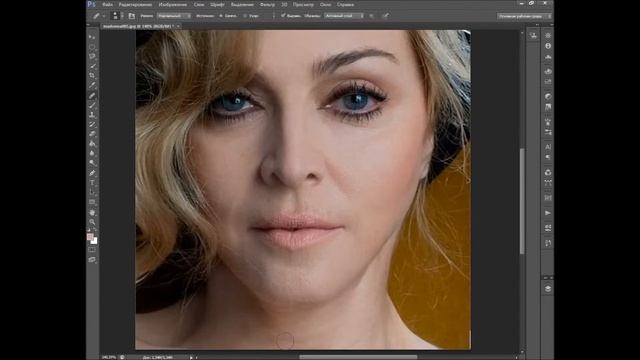Select the Type tool
Screen dimensions: 640x360
92,183
